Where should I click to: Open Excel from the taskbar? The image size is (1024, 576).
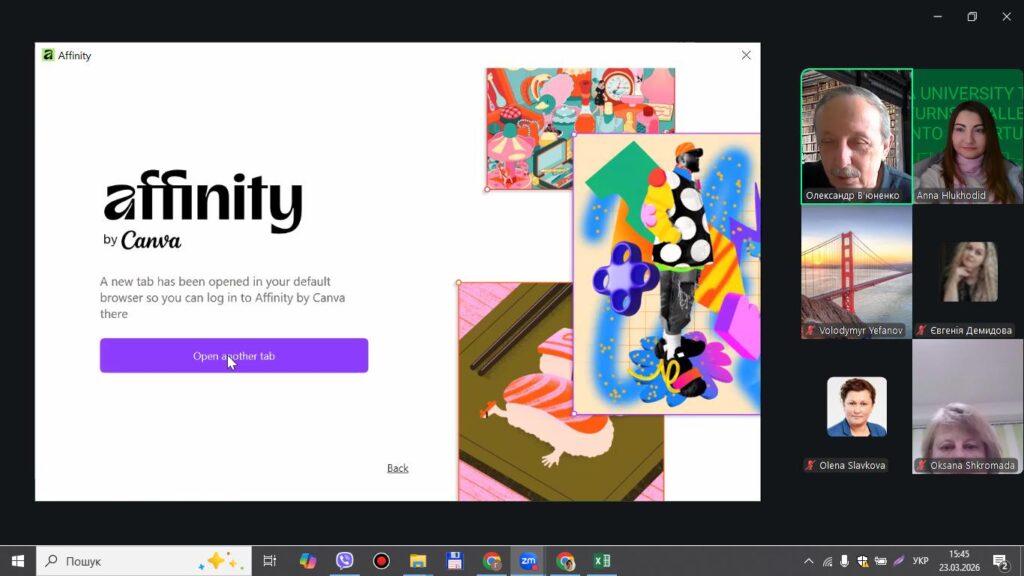pos(602,561)
